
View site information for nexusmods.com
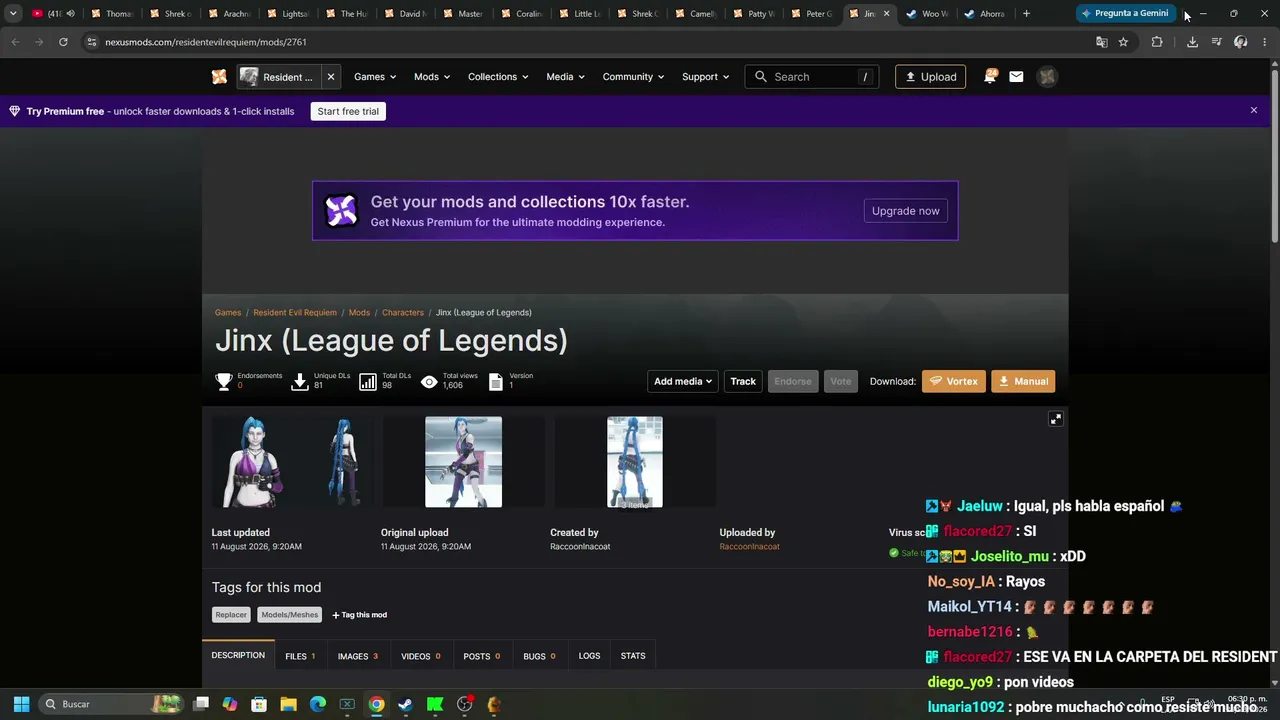(92, 42)
